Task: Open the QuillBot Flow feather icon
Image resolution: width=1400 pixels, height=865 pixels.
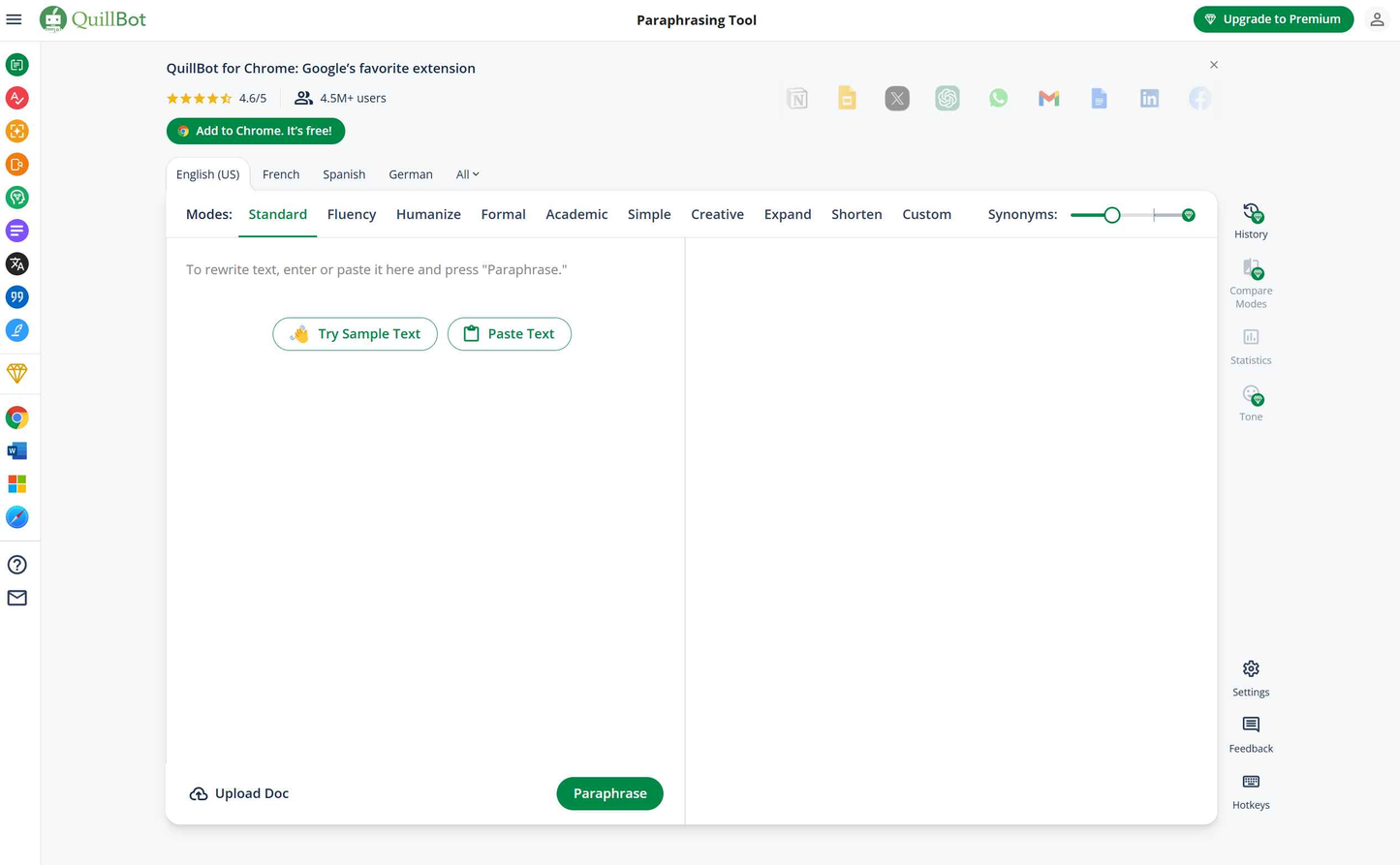Action: [16, 330]
